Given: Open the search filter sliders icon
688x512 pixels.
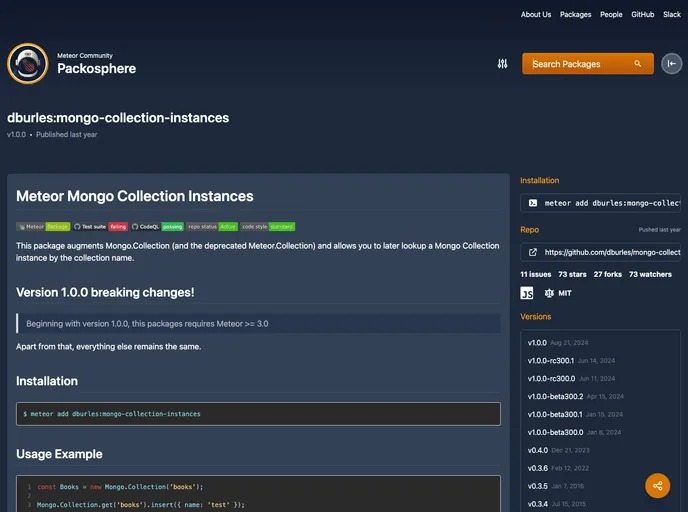Looking at the screenshot, I should click(502, 64).
